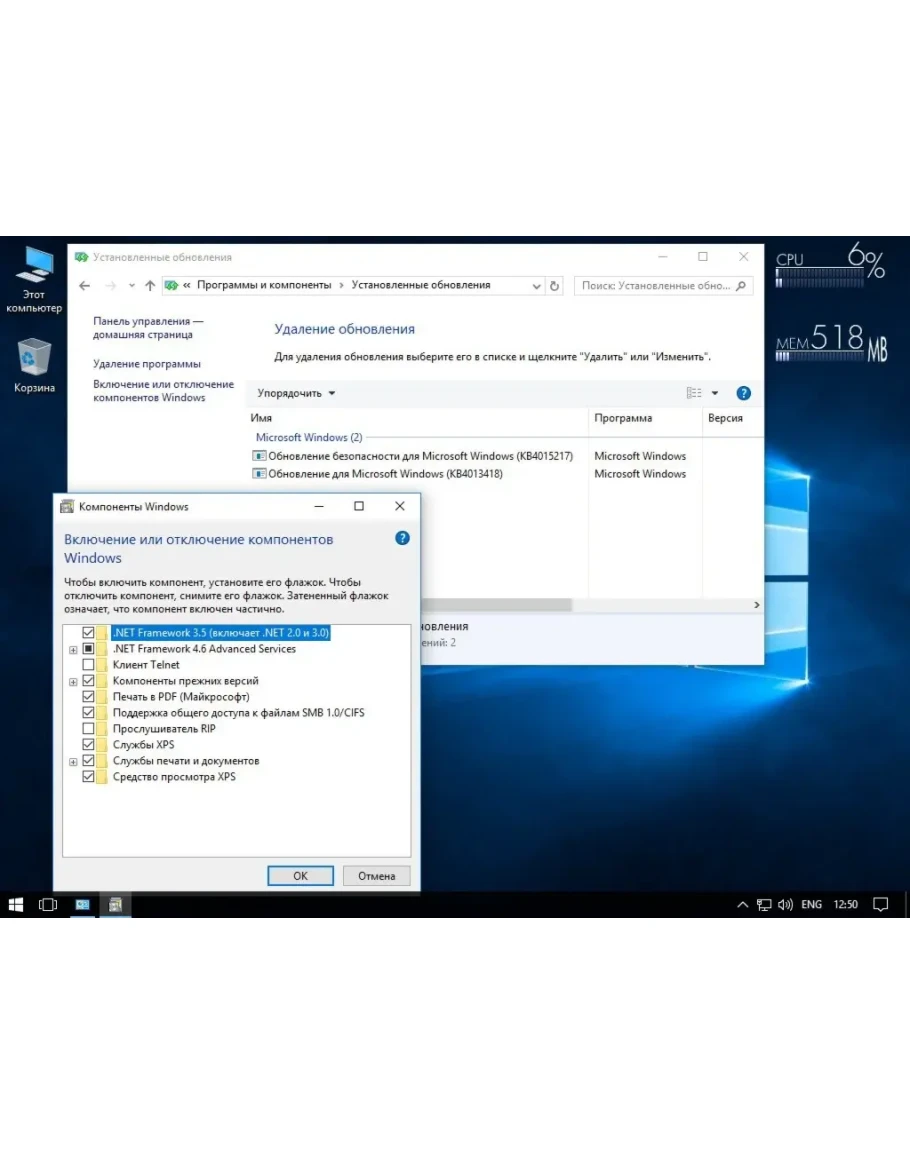Expand the Компоненты прежних версий tree node

73,681
